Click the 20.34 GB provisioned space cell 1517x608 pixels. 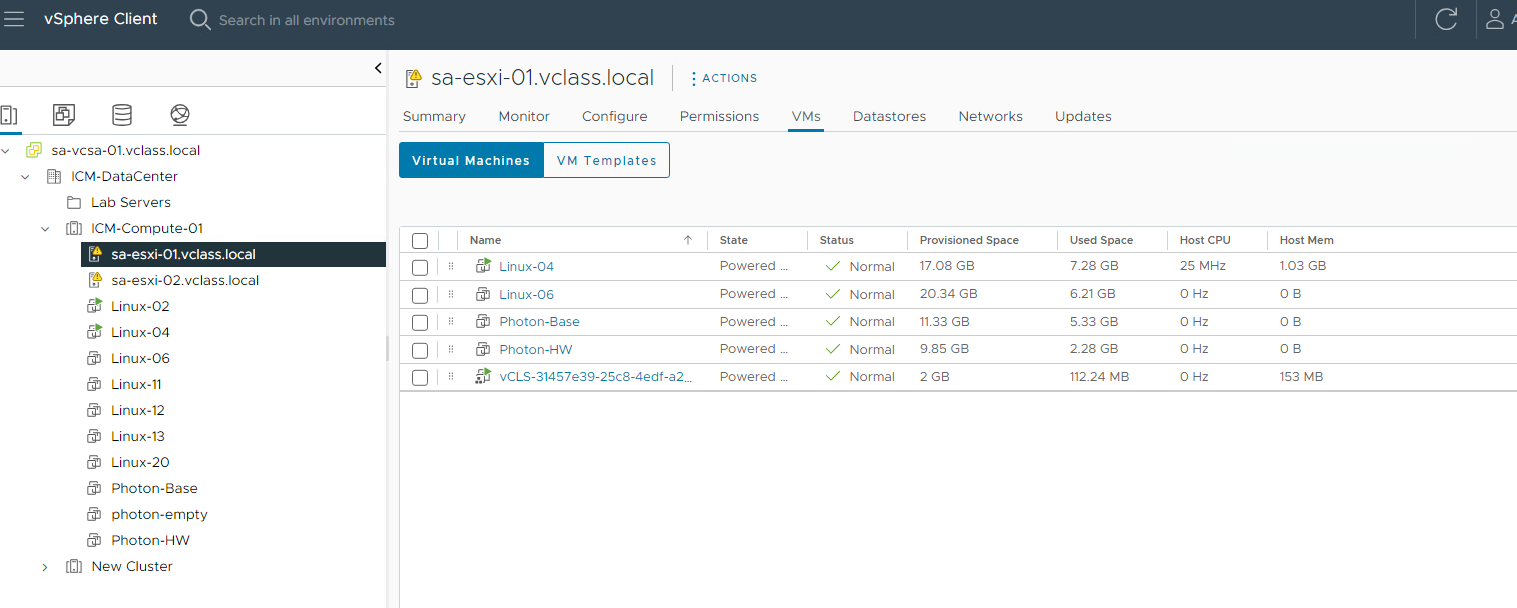(948, 294)
